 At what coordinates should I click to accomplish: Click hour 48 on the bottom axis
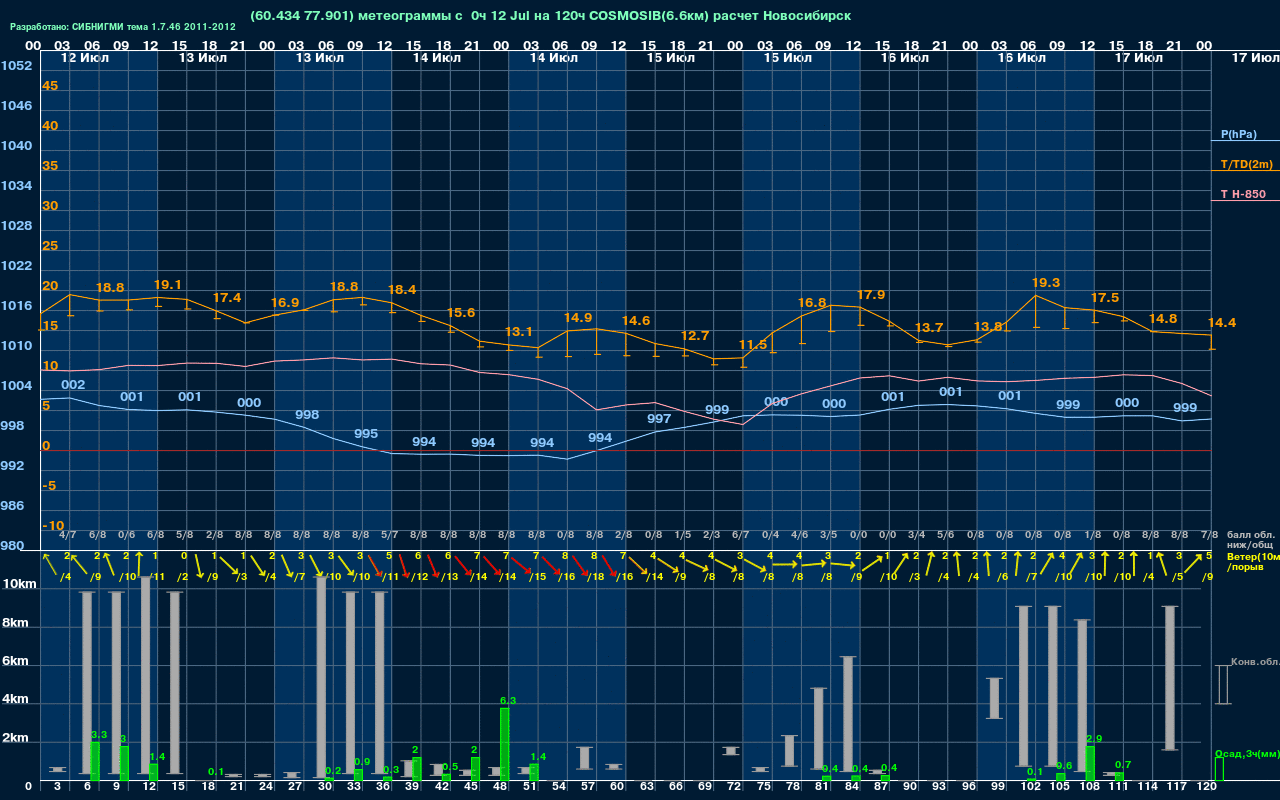tap(501, 786)
